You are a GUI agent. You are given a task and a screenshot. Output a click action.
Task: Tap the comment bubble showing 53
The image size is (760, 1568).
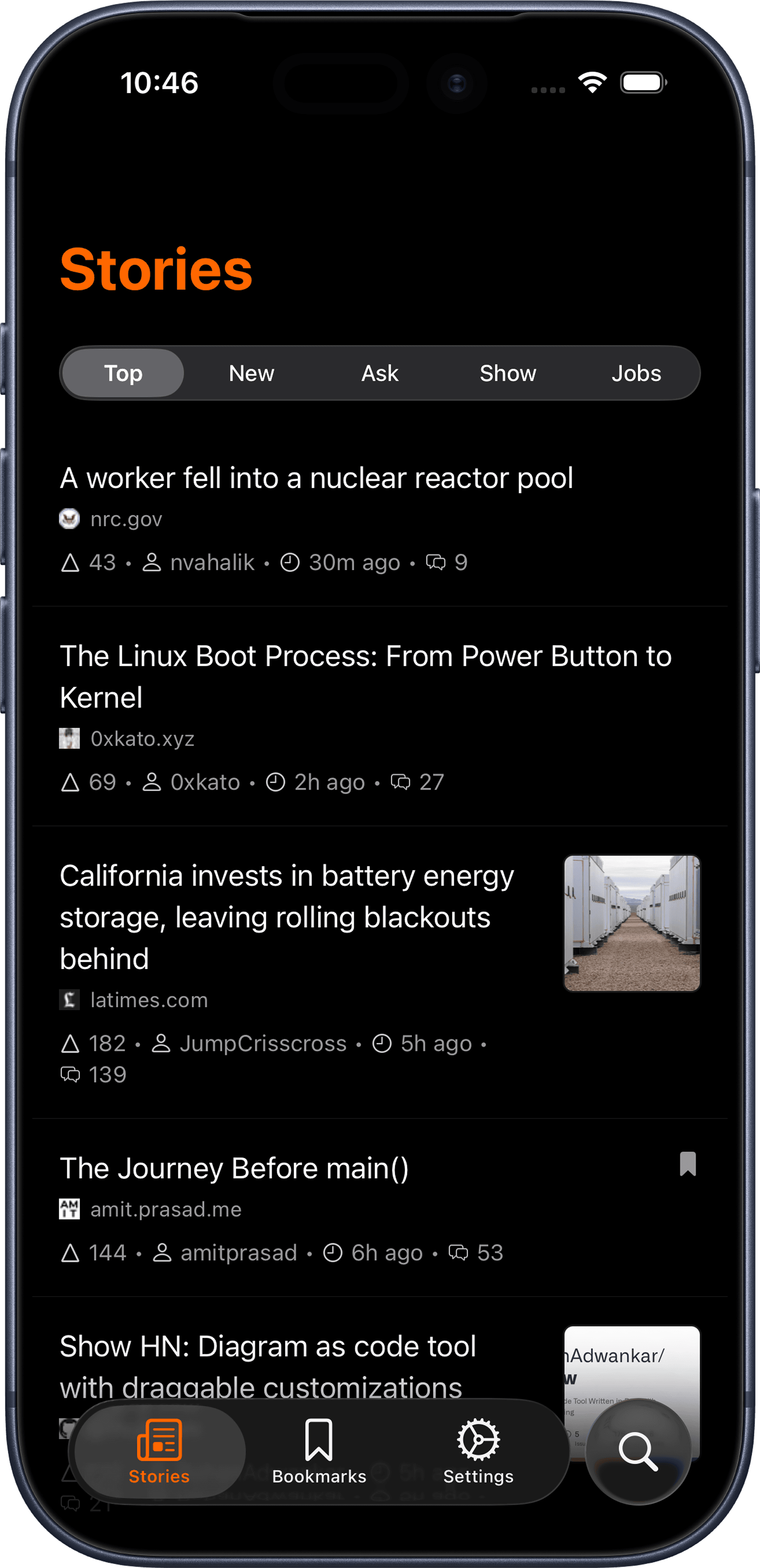[458, 1253]
